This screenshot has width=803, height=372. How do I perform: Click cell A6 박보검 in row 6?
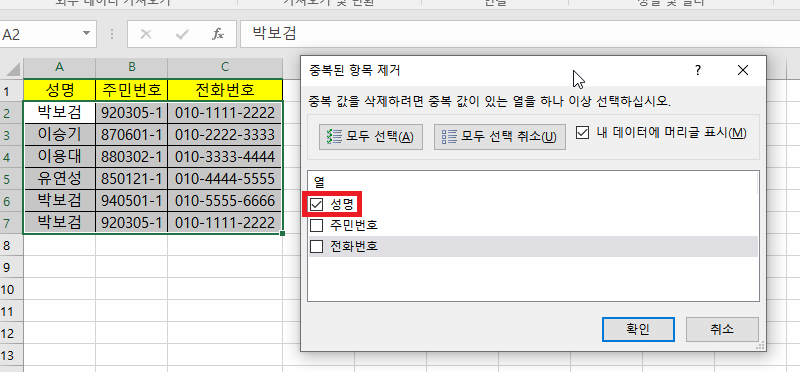[x=59, y=200]
